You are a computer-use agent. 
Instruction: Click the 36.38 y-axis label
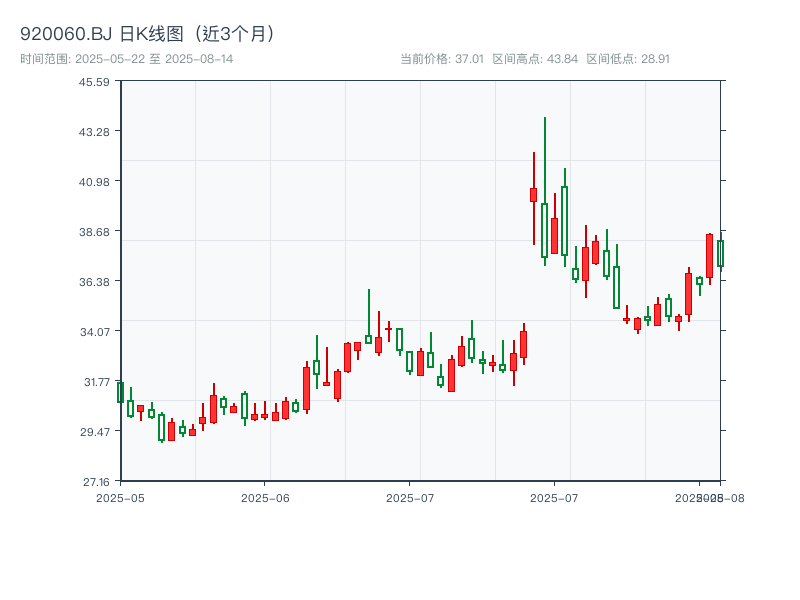pos(95,282)
